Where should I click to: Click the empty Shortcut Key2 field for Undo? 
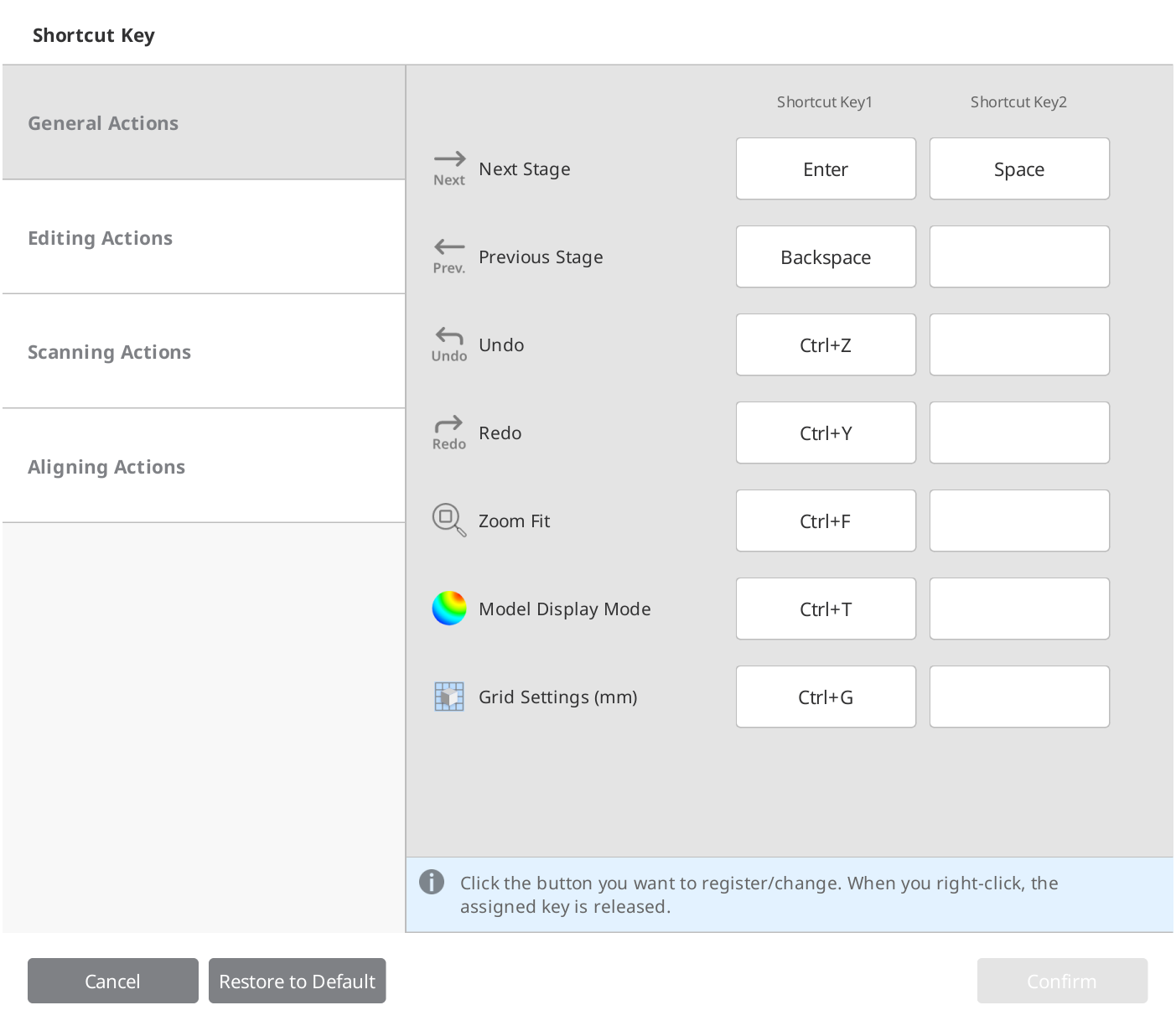click(x=1018, y=345)
